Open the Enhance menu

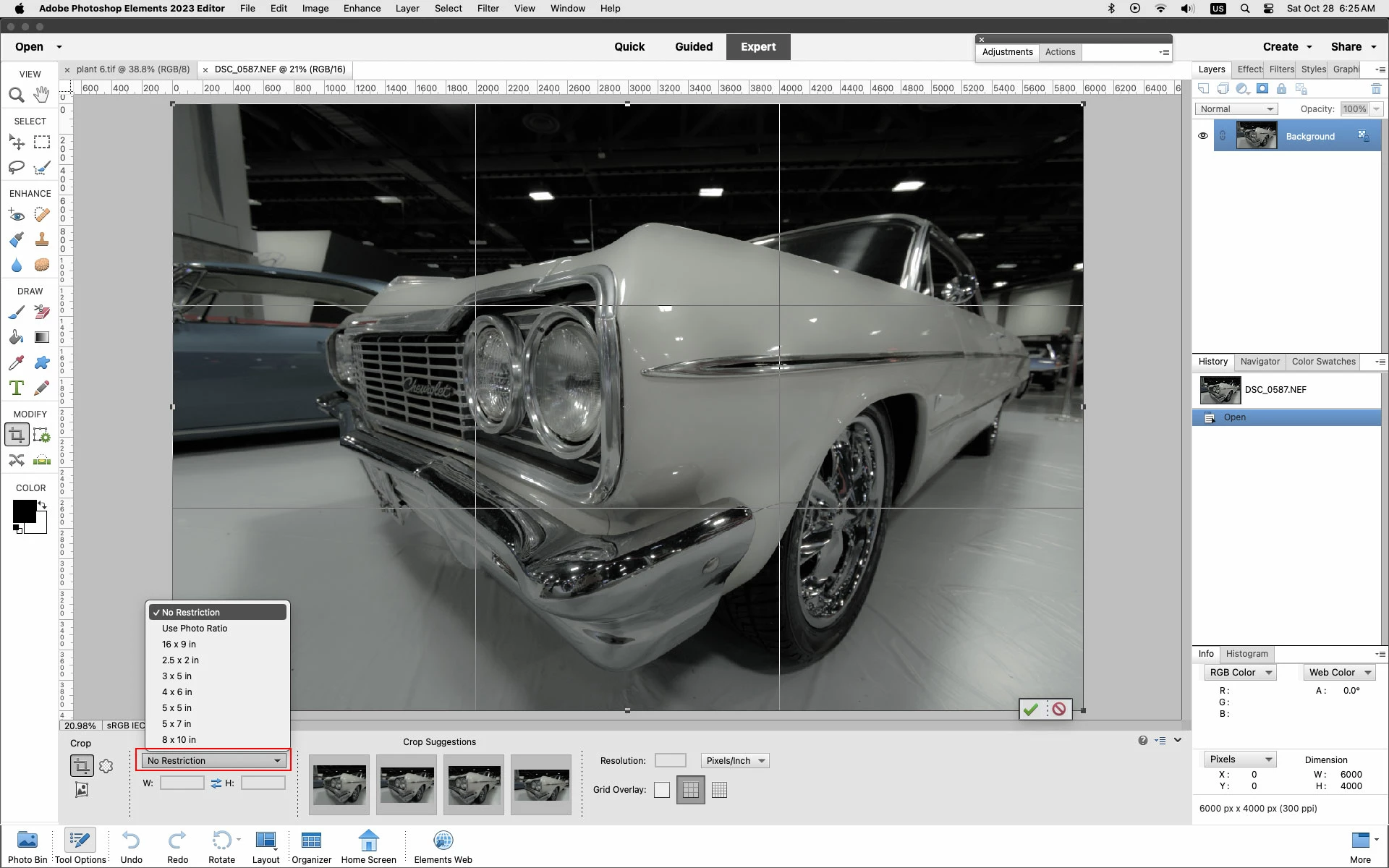[362, 9]
